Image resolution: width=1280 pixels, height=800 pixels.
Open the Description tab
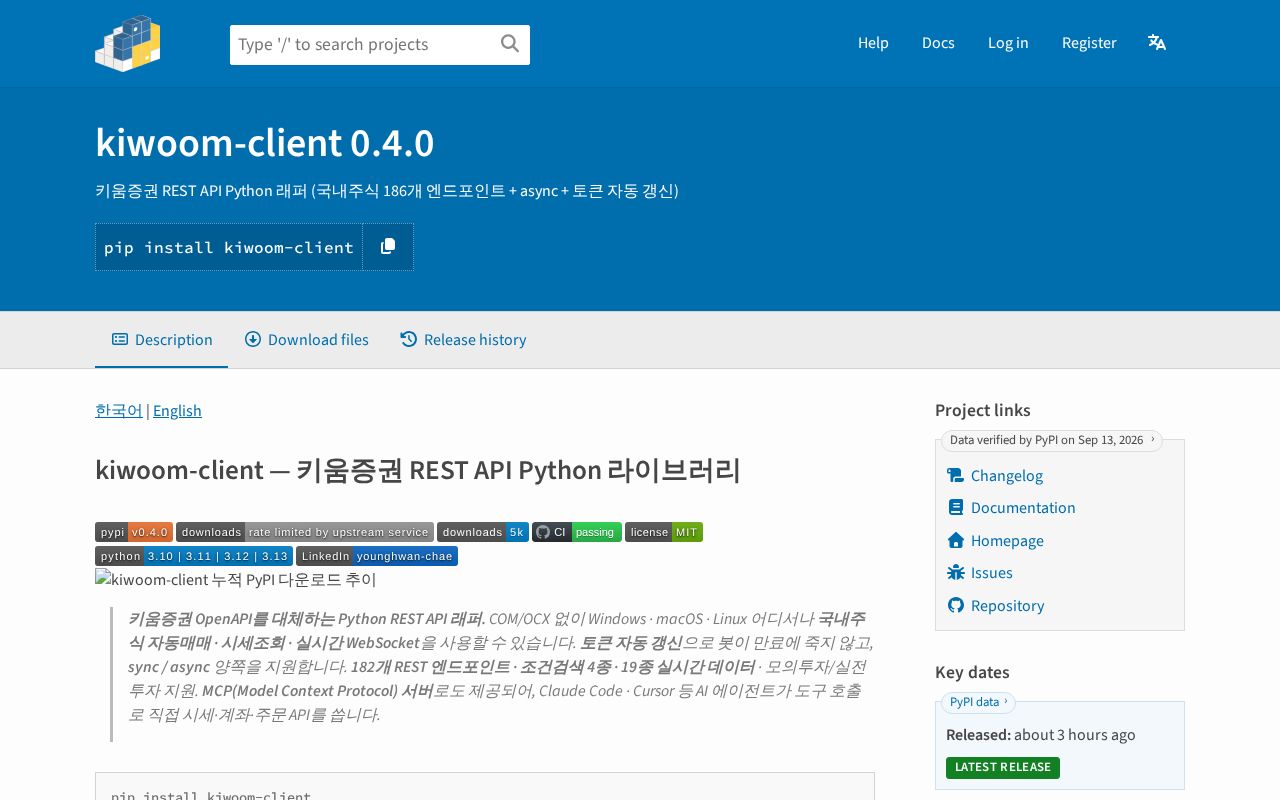162,340
